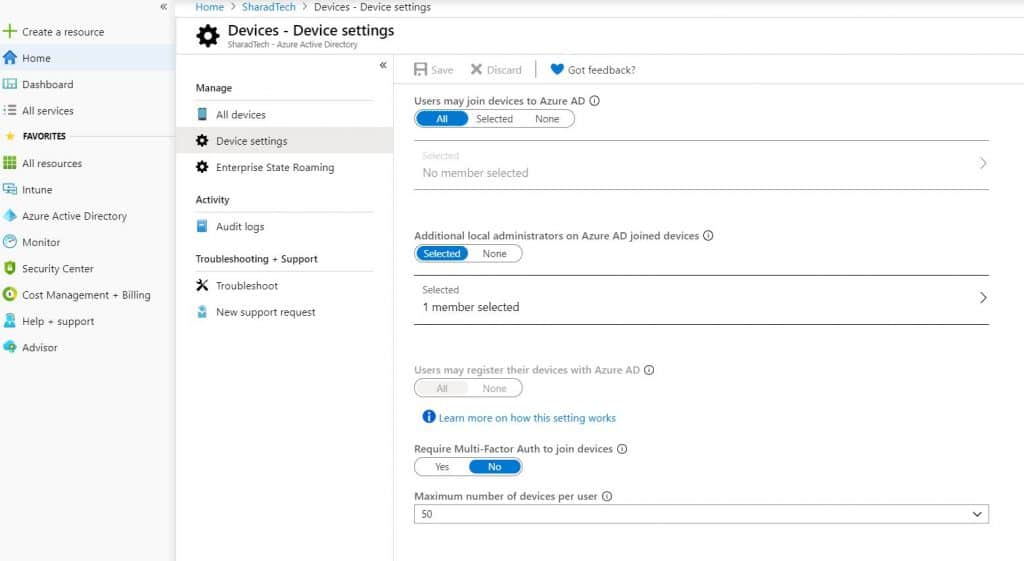
Task: Choose None for Users may register devices
Action: (494, 388)
